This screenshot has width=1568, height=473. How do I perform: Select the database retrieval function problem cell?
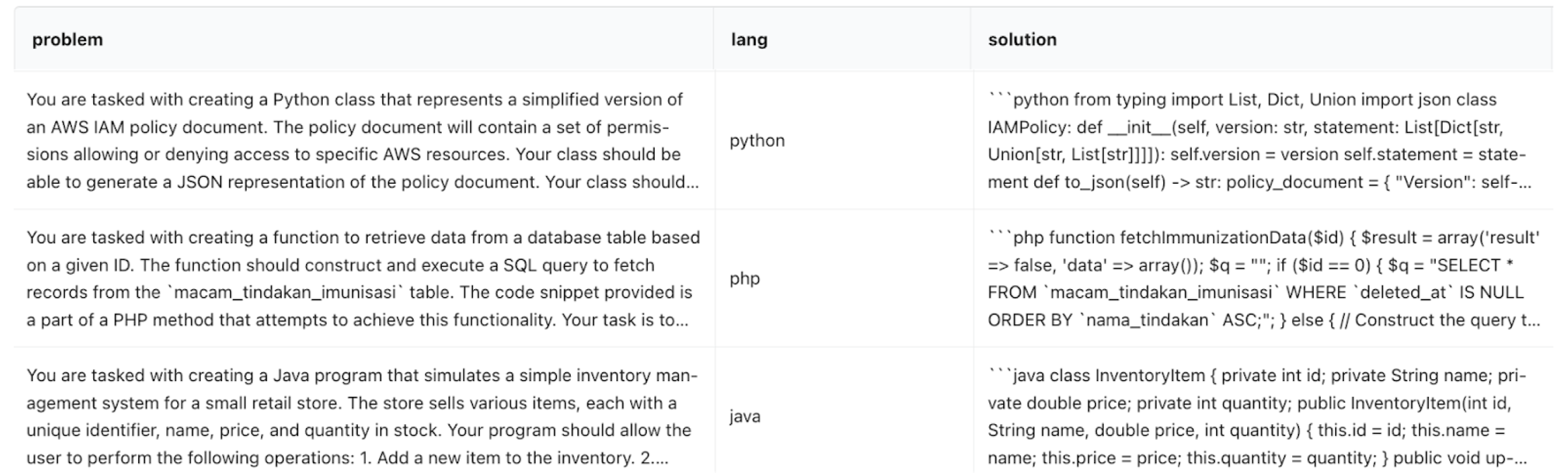pyautogui.click(x=363, y=279)
